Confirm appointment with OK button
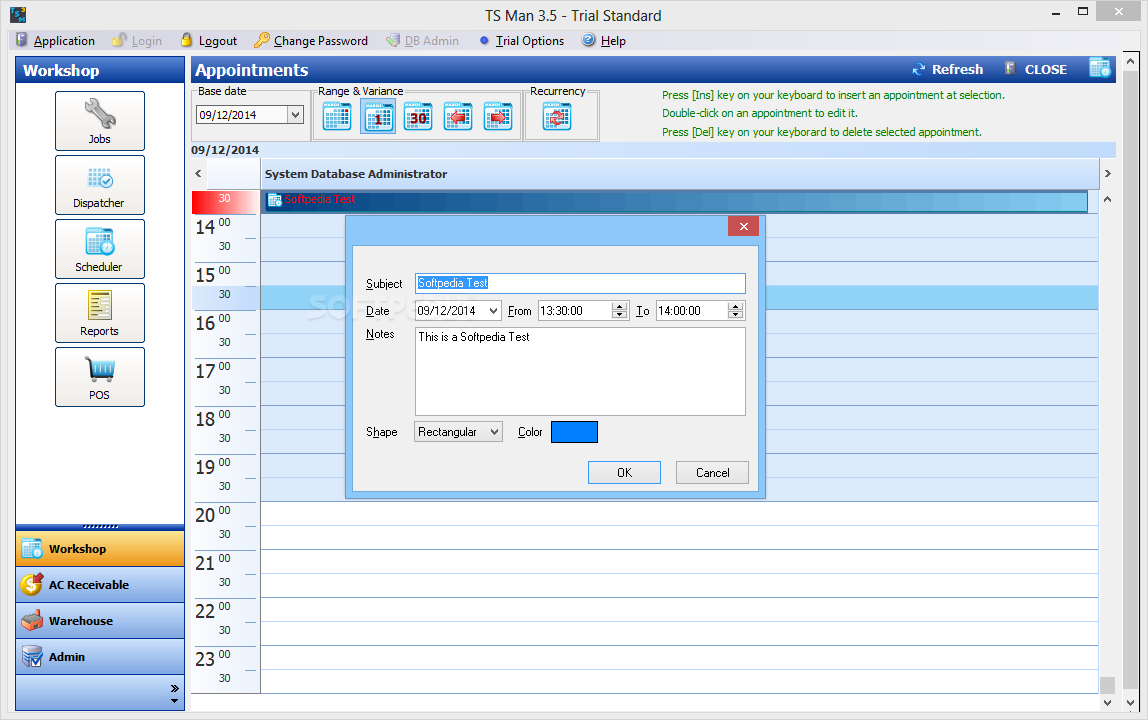The width and height of the screenshot is (1148, 720). [624, 472]
